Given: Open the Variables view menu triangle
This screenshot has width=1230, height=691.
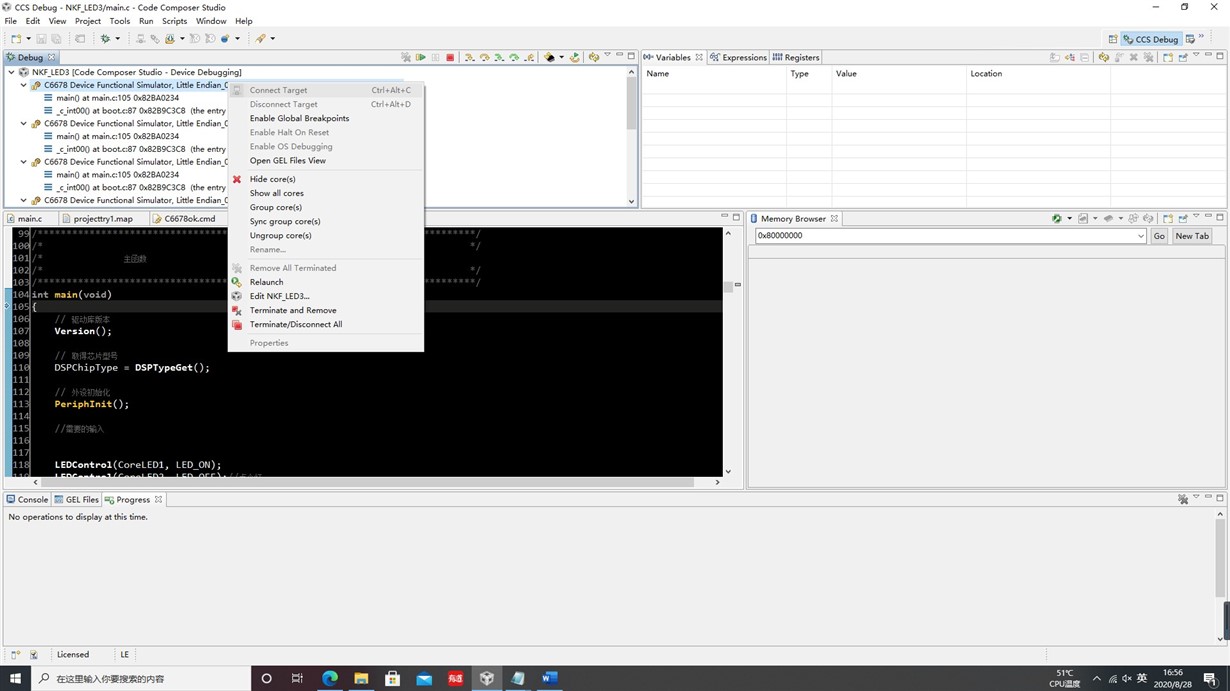Looking at the screenshot, I should pos(1197,56).
